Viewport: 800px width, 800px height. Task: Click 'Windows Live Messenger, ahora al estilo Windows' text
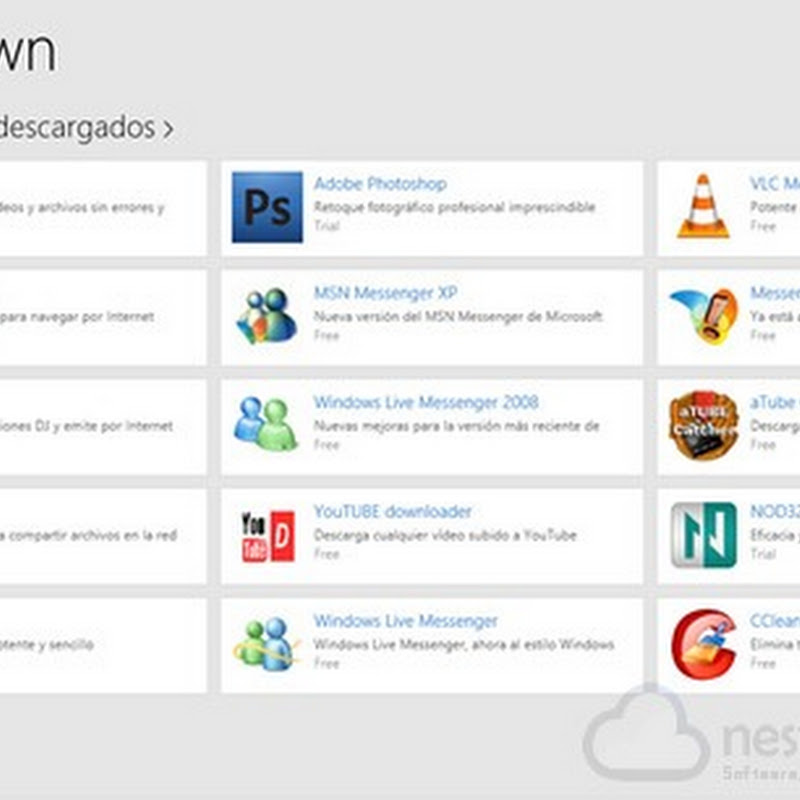[464, 644]
